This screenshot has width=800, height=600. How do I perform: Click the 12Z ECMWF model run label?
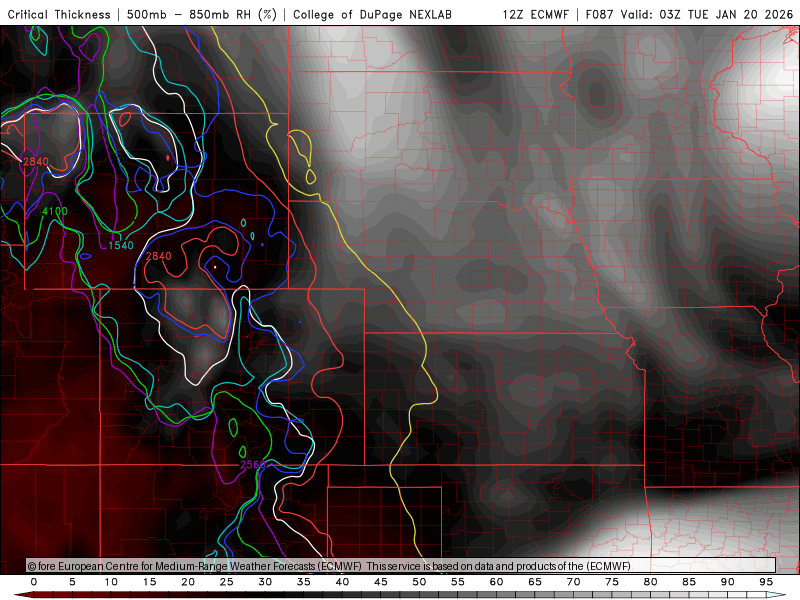click(535, 14)
